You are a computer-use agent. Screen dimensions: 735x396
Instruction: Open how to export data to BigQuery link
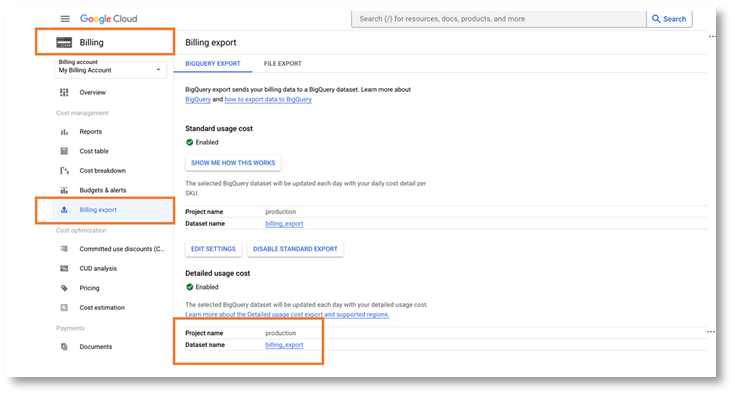click(x=268, y=99)
